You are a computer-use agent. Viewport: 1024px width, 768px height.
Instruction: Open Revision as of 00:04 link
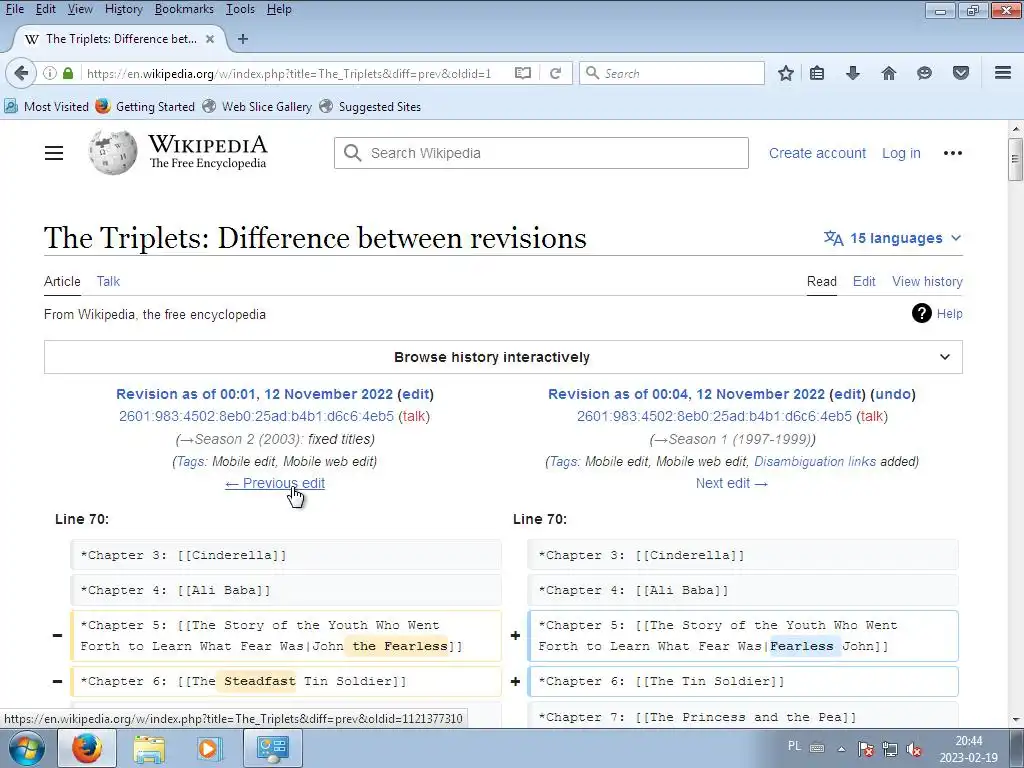tap(686, 394)
